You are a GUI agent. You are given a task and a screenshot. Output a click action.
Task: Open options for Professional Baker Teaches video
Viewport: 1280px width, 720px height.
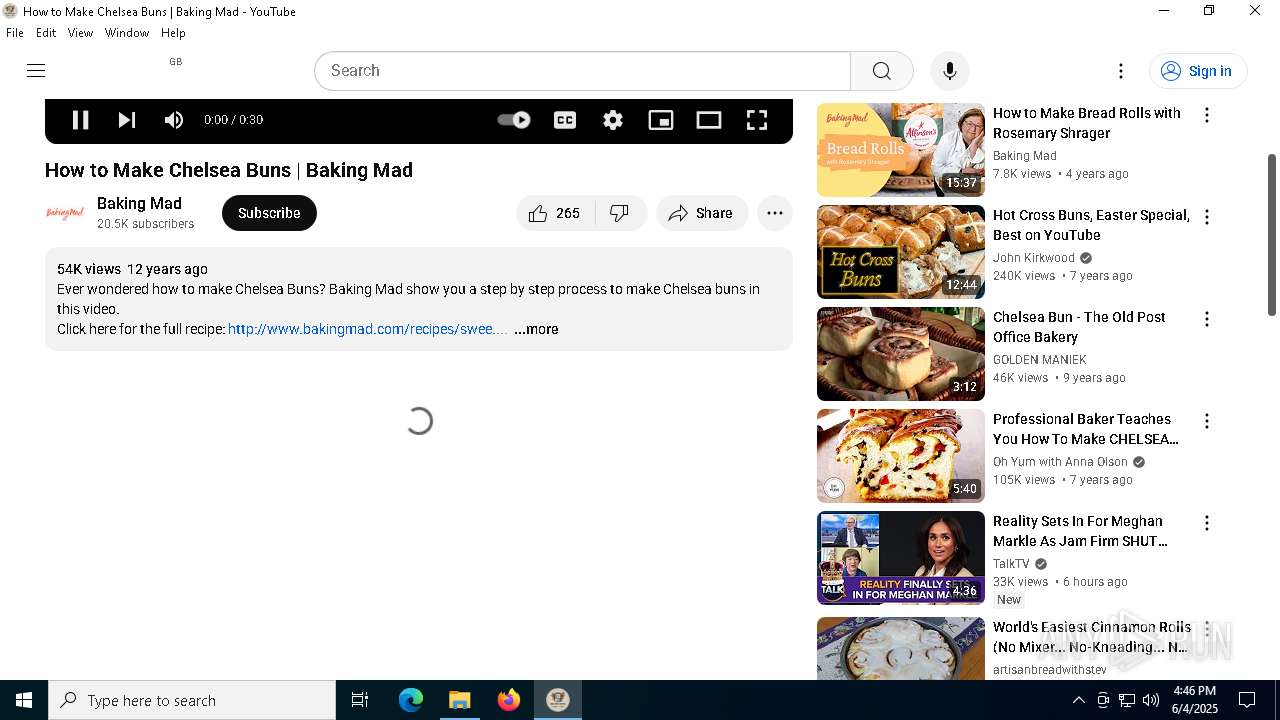coord(1207,421)
